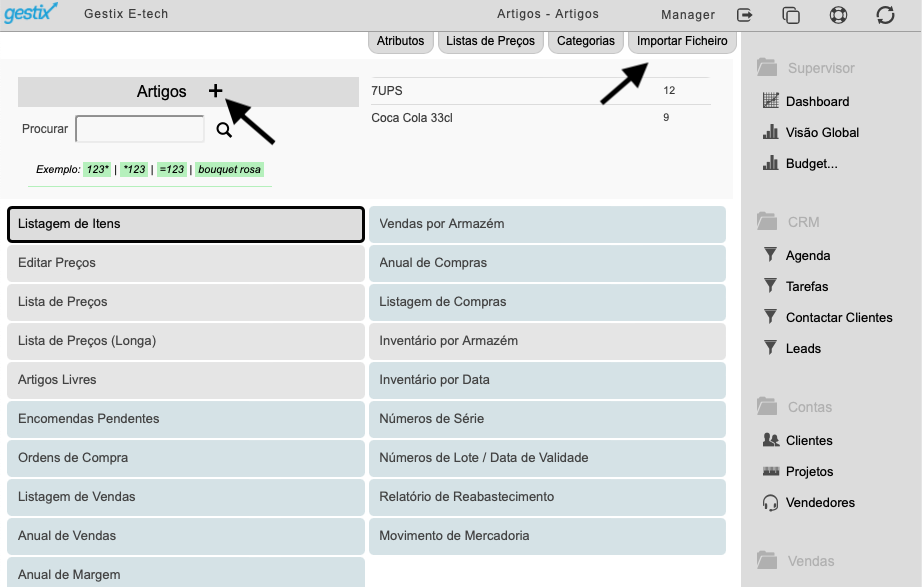The width and height of the screenshot is (922, 587).
Task: Click the logout icon in header
Action: 744,15
